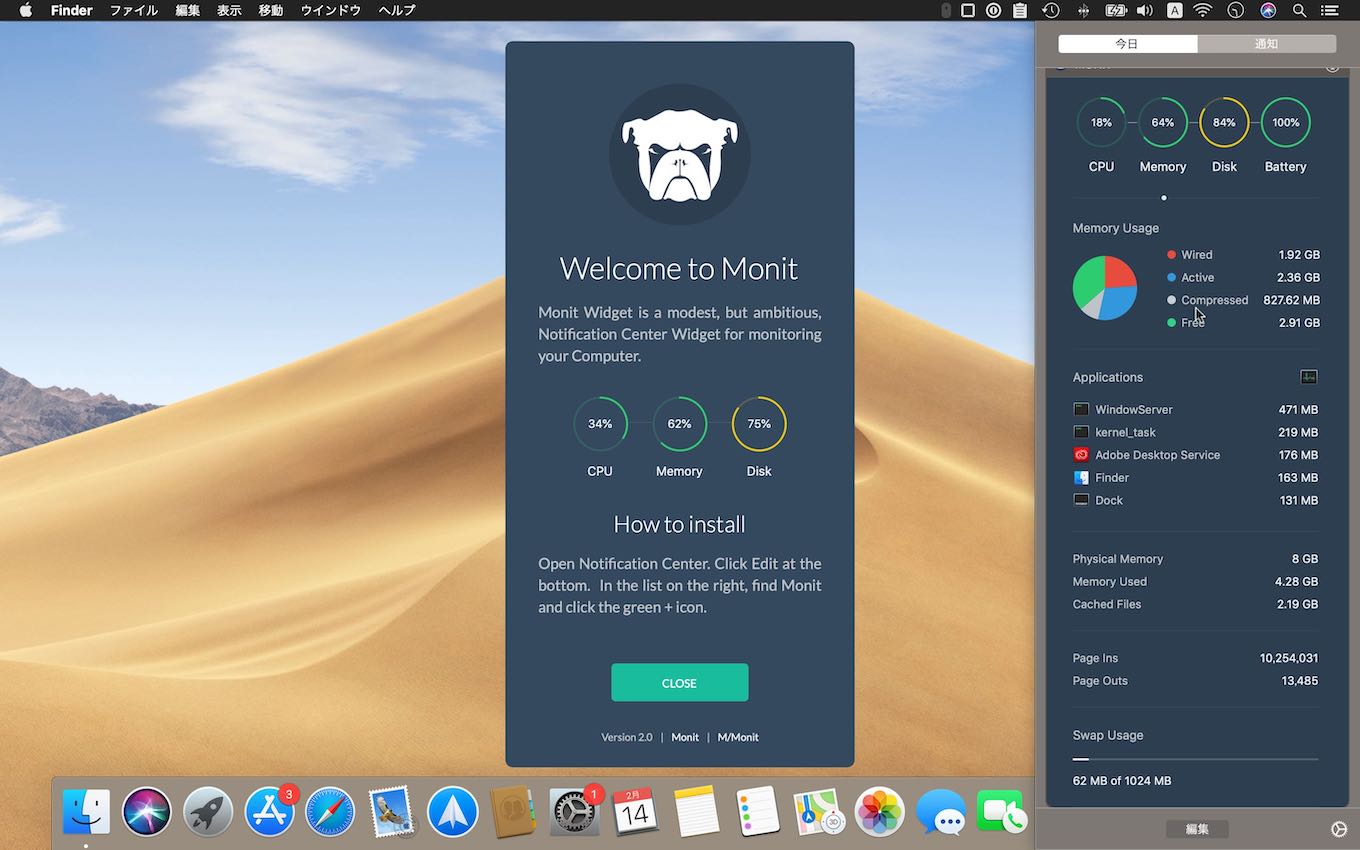
Task: Open Spark paper-plane icon in Dock
Action: (x=453, y=812)
